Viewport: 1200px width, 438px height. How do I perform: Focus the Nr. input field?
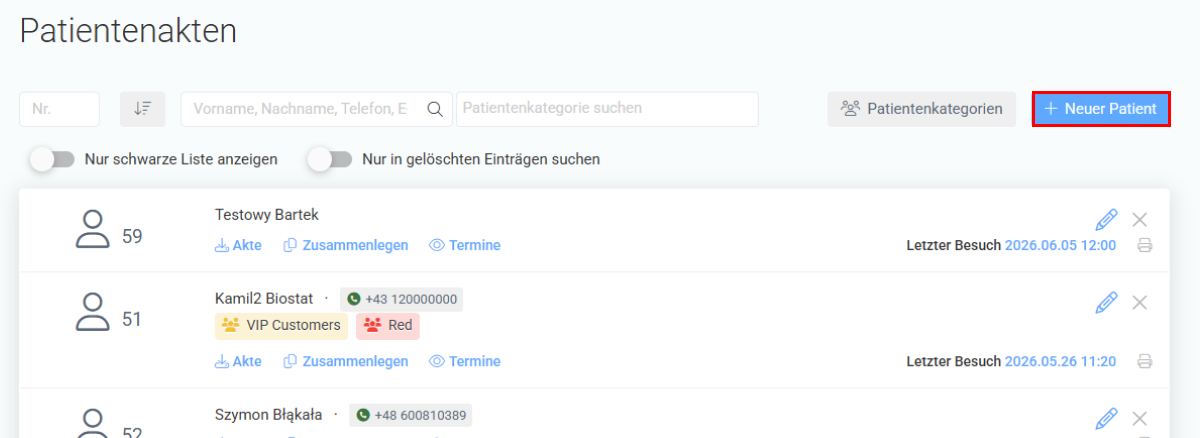coord(59,109)
